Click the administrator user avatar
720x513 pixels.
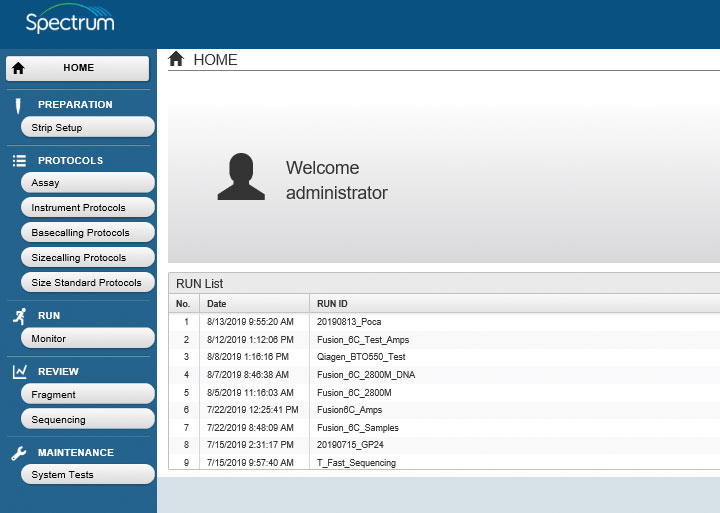tap(241, 177)
